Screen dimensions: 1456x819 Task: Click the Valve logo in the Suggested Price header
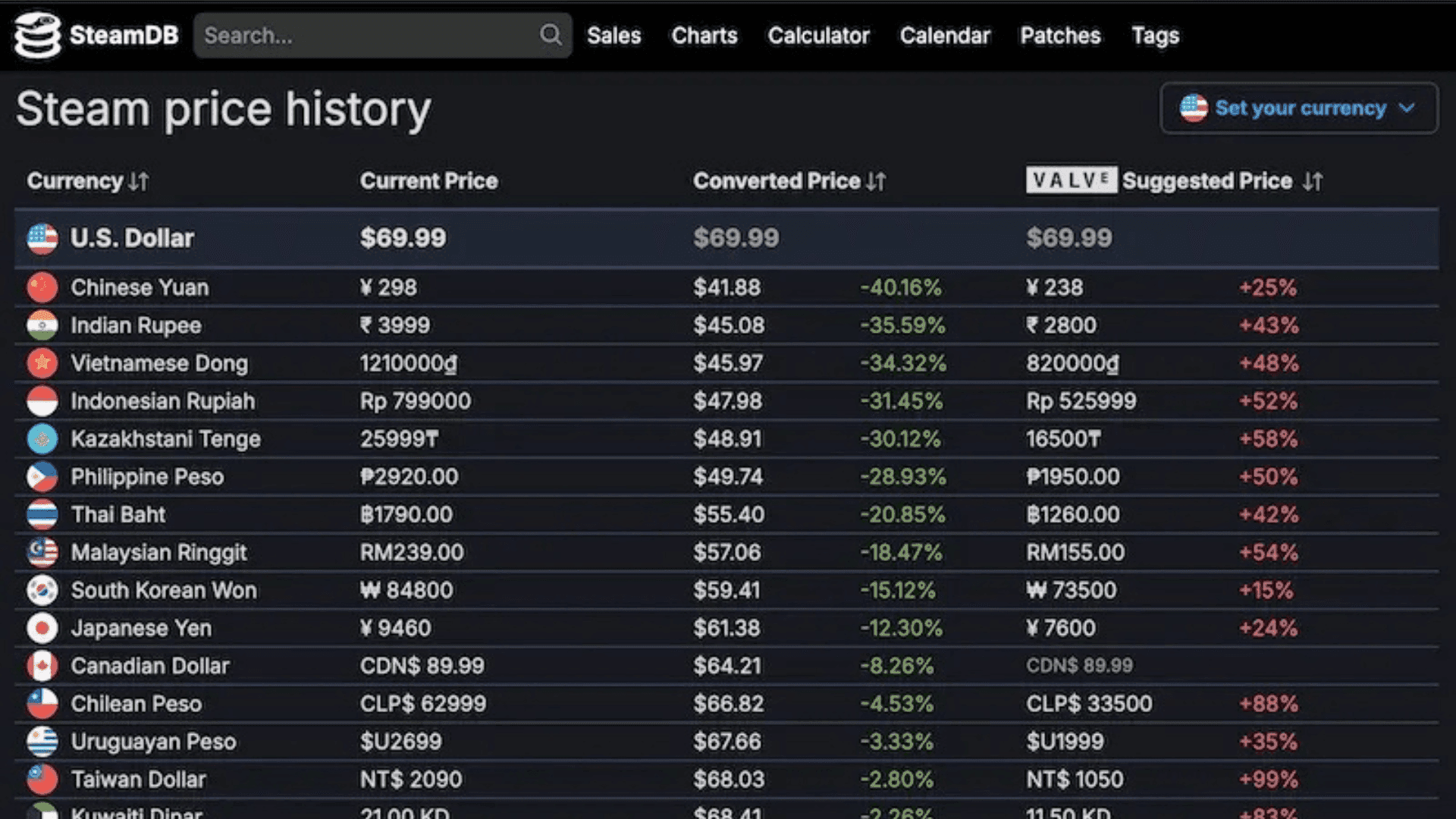coord(1072,180)
